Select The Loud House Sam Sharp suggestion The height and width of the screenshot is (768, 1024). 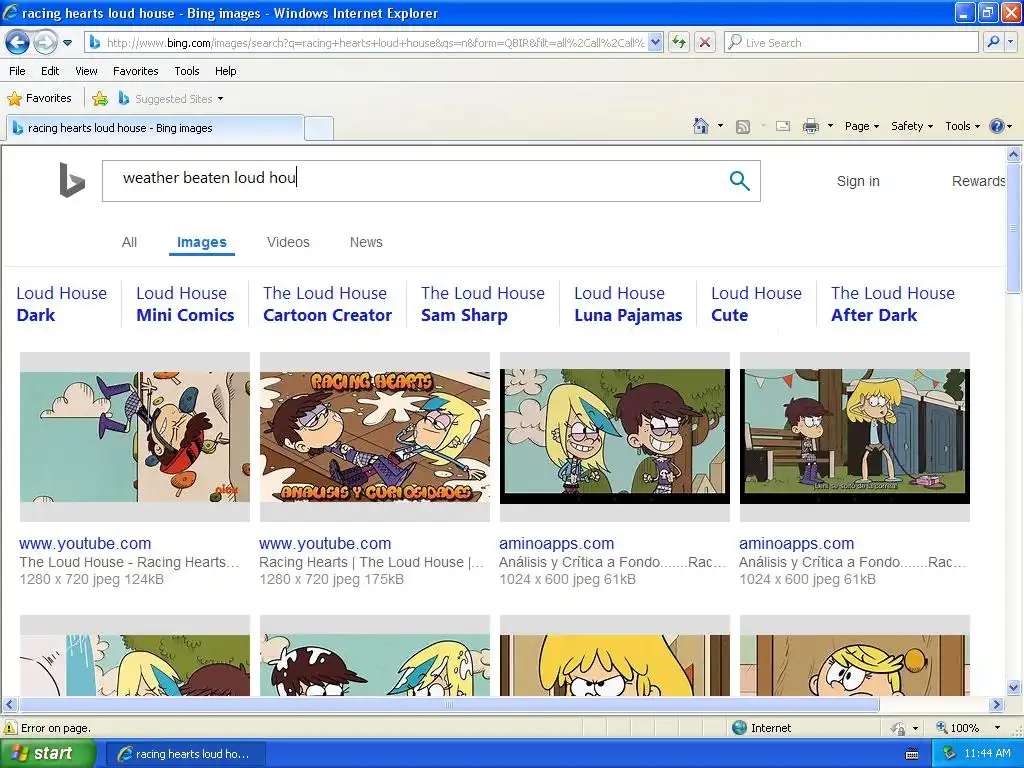click(483, 304)
